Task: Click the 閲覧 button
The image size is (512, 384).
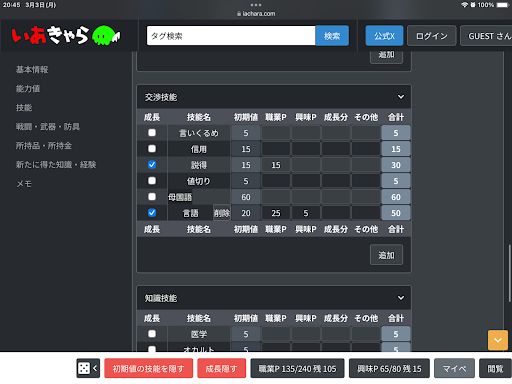Action: coord(495,368)
